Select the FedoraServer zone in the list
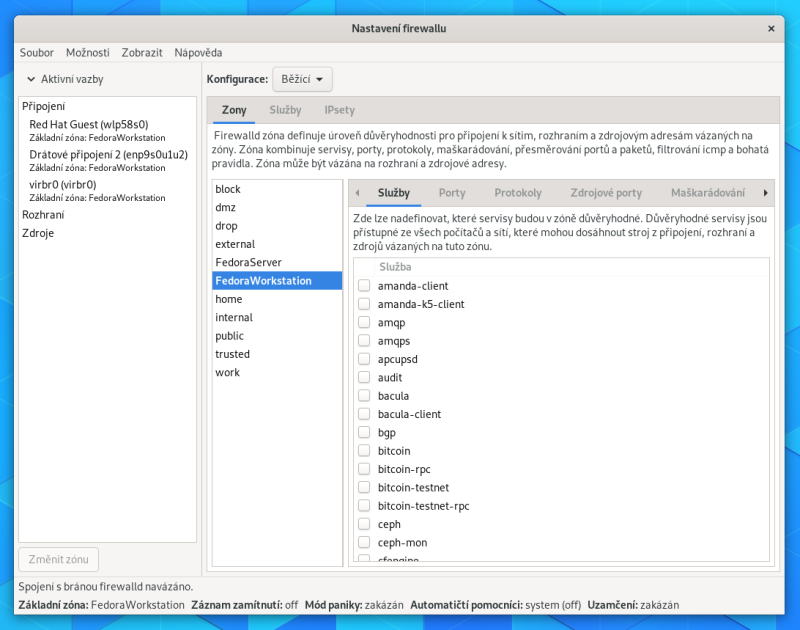 pyautogui.click(x=247, y=262)
